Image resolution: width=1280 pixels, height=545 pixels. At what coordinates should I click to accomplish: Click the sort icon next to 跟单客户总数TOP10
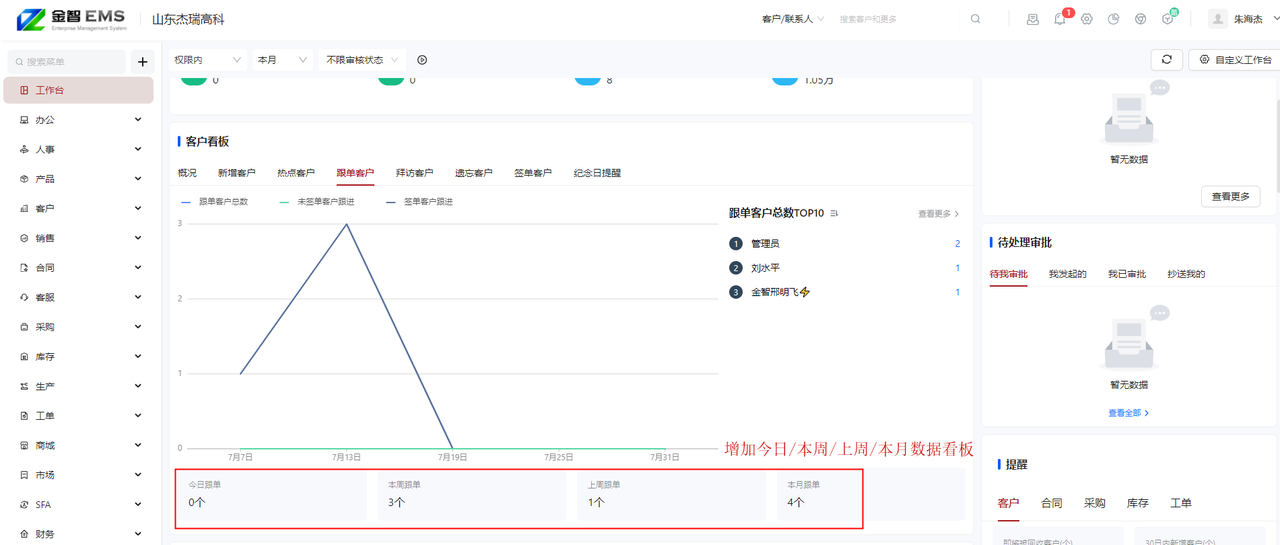(x=834, y=213)
